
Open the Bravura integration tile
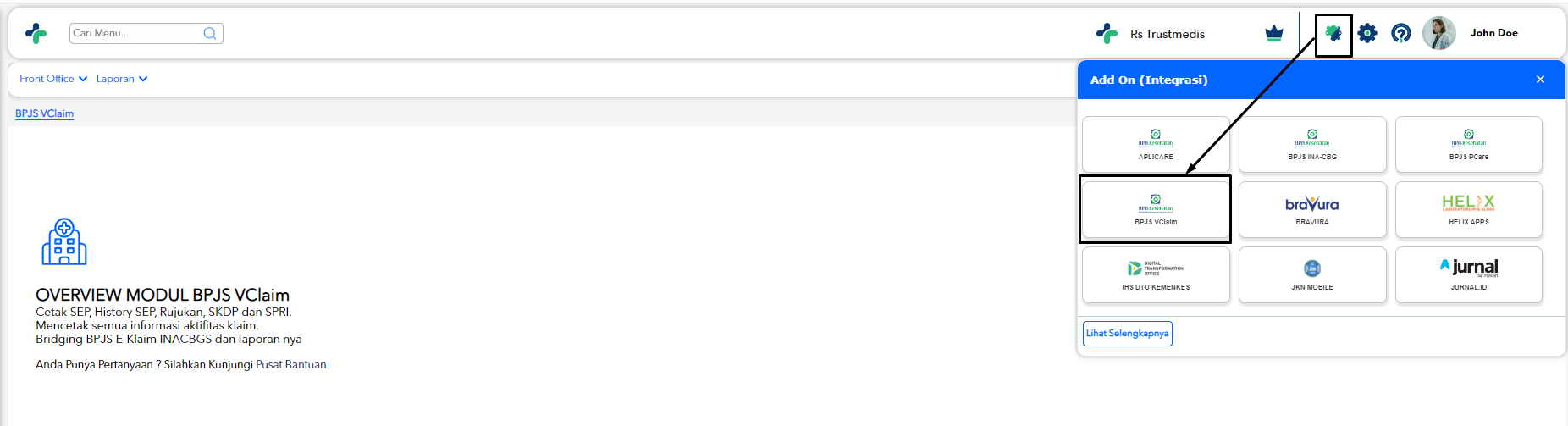[1312, 209]
